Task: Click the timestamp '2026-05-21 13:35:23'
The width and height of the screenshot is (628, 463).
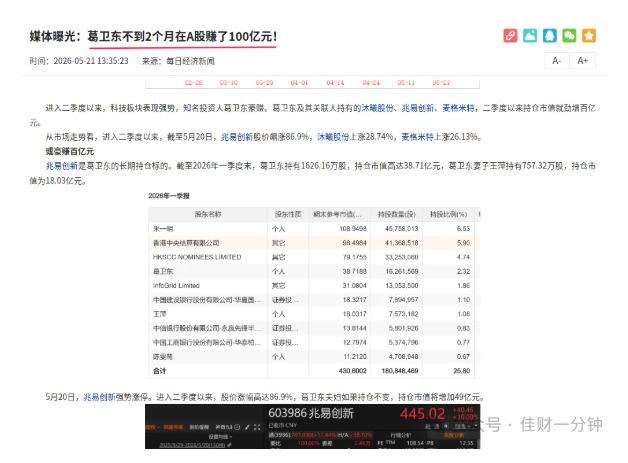Action: pyautogui.click(x=91, y=61)
